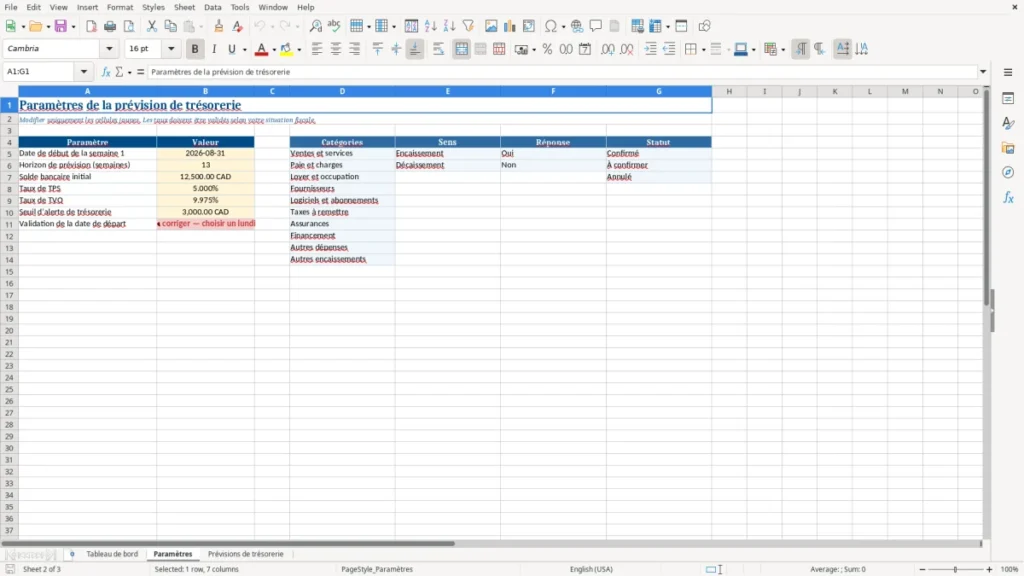Select column H header

coord(729,91)
